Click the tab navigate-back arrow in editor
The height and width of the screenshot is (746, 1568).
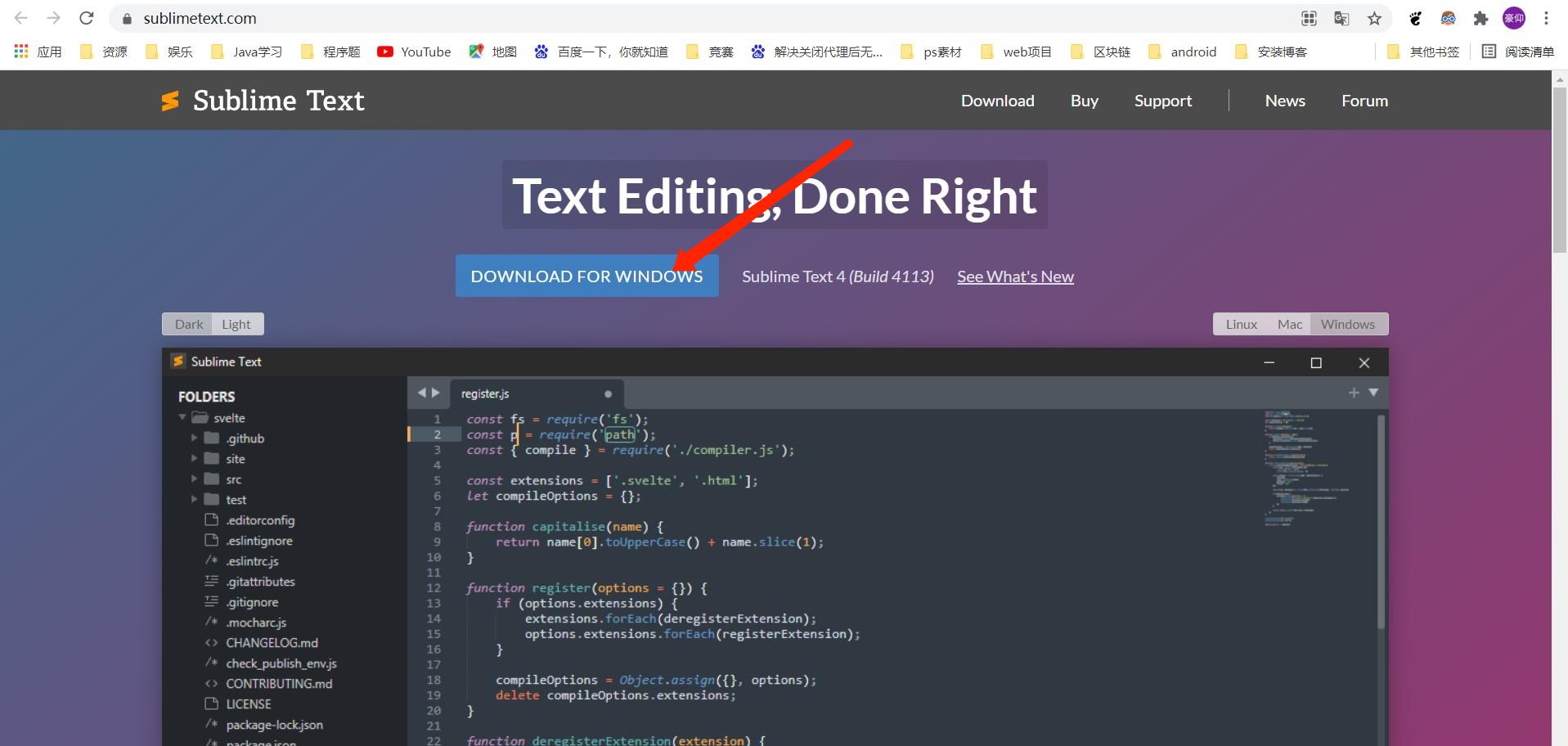coord(422,393)
